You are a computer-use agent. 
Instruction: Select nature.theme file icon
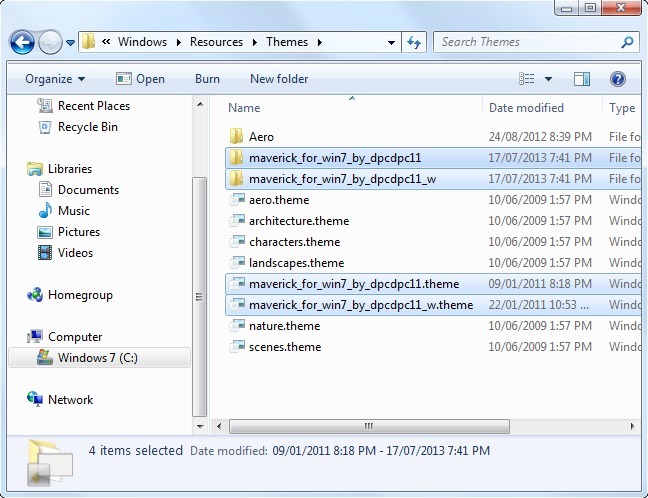tap(237, 326)
